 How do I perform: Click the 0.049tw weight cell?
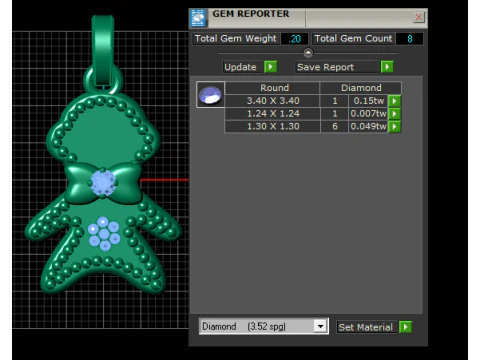[x=368, y=126]
